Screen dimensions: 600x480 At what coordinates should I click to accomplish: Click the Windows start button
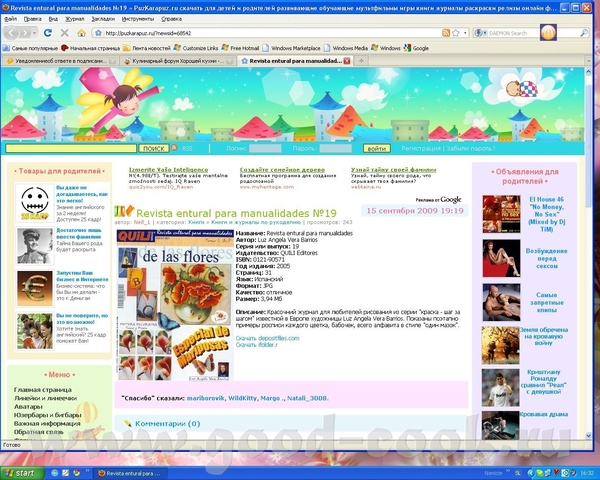tap(22, 473)
